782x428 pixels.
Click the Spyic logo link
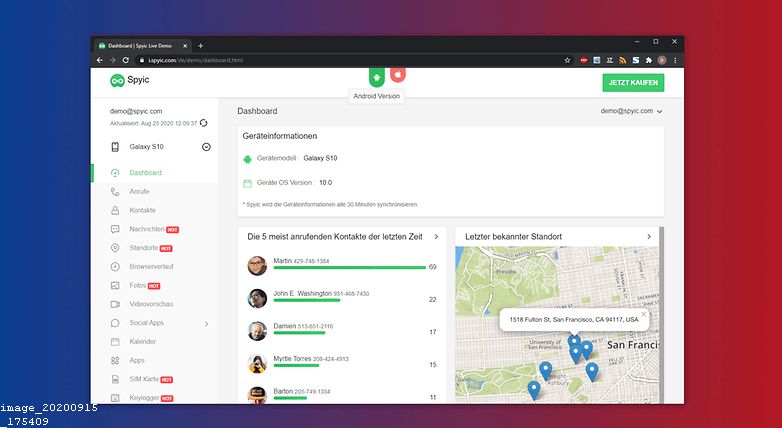tap(132, 81)
